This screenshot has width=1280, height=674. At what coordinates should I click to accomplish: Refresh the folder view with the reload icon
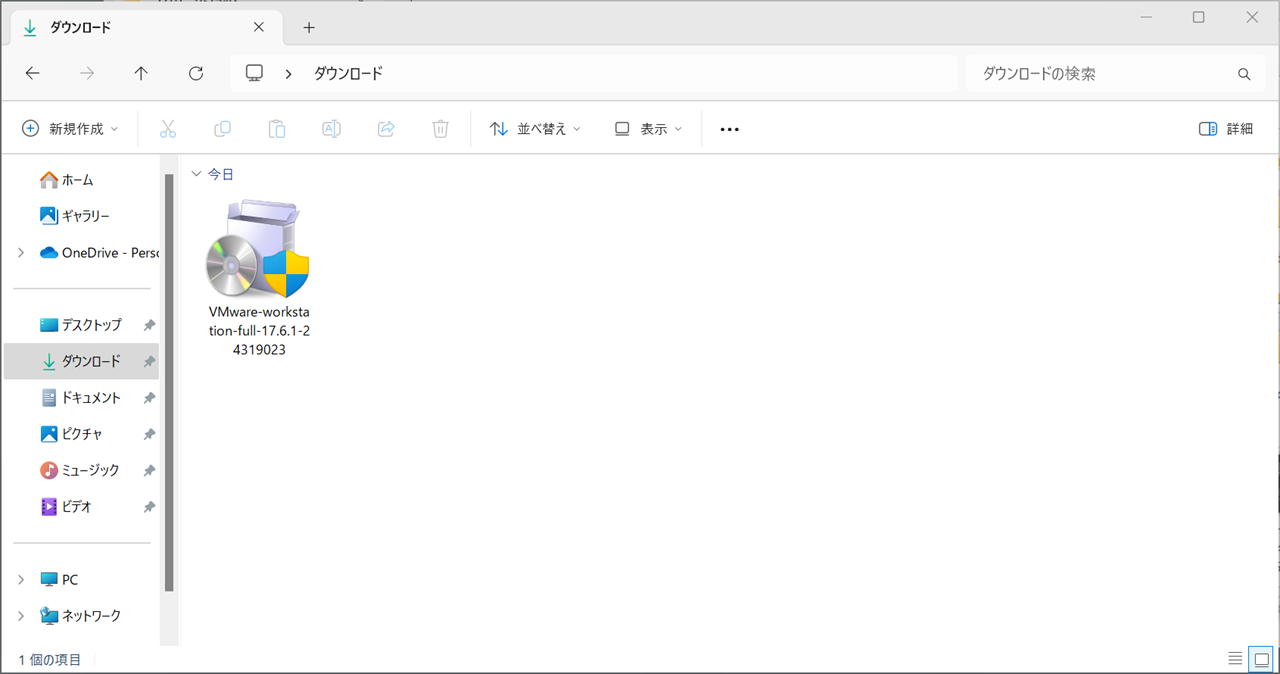tap(196, 73)
